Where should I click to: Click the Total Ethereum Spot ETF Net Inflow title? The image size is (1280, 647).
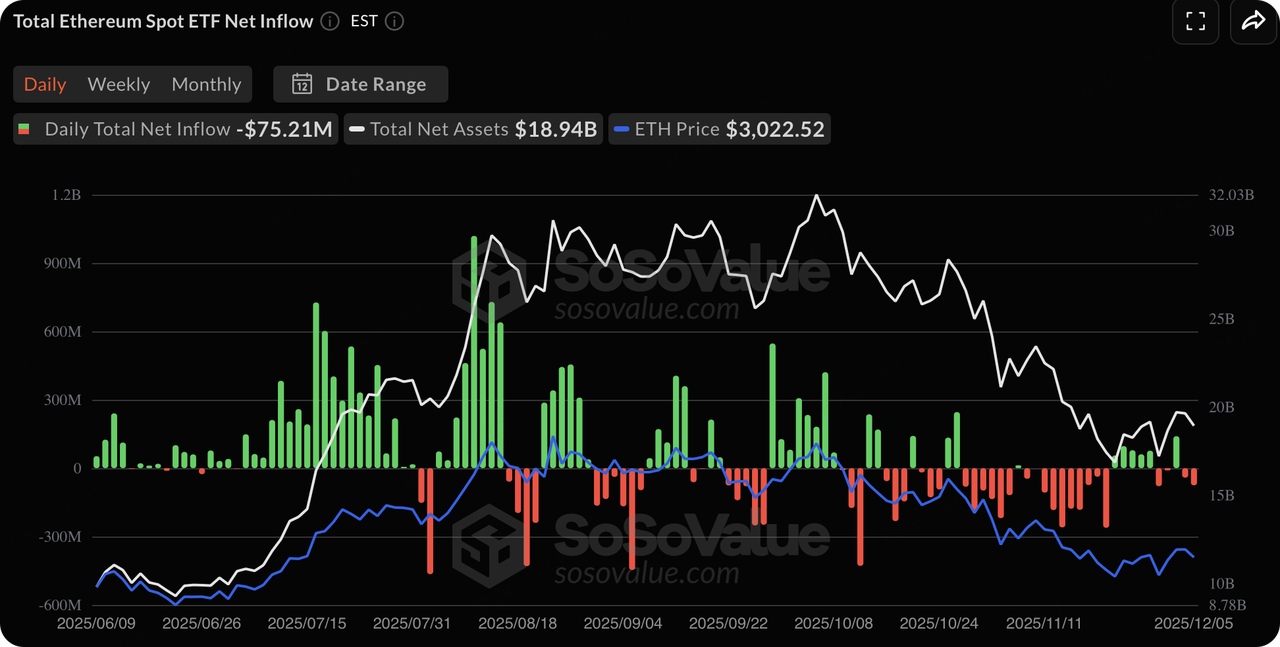pyautogui.click(x=162, y=21)
